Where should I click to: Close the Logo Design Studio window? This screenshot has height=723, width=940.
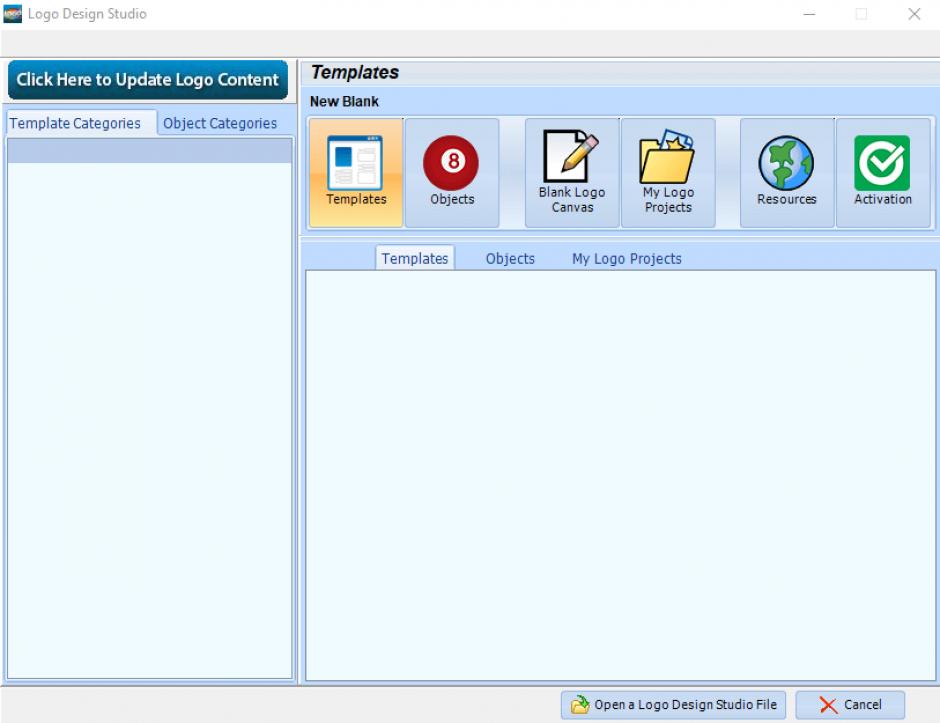(914, 14)
